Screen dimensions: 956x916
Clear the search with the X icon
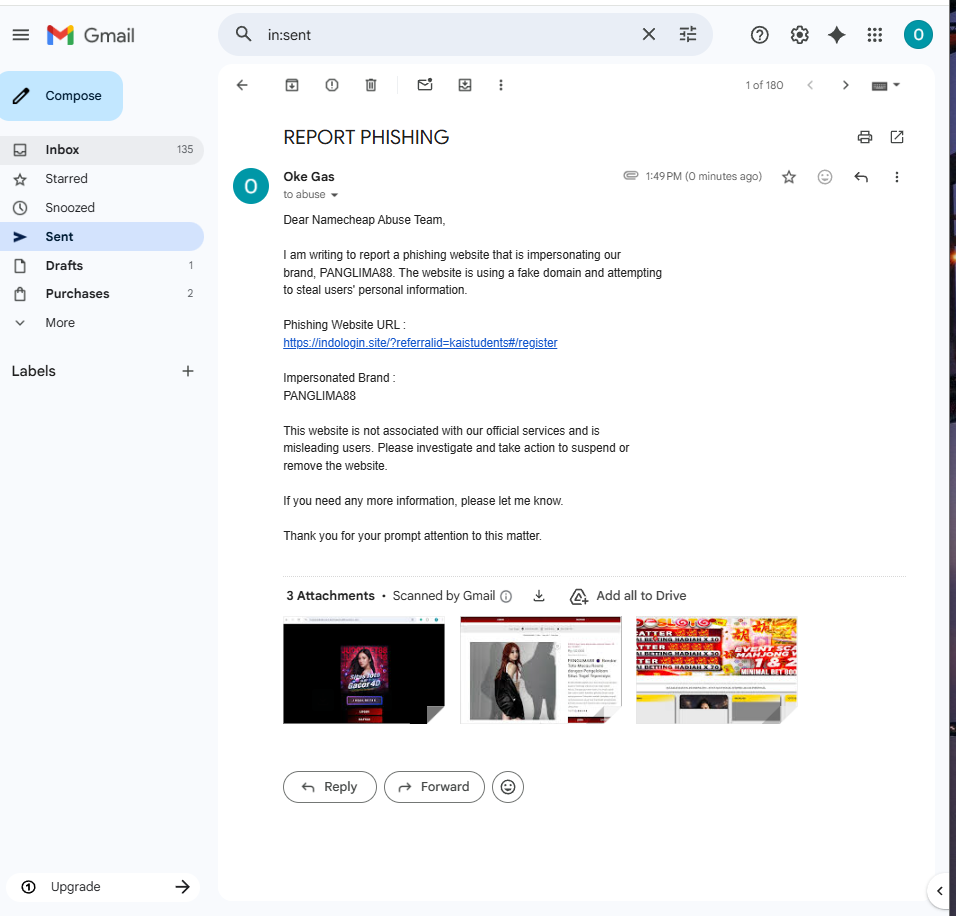(x=649, y=35)
